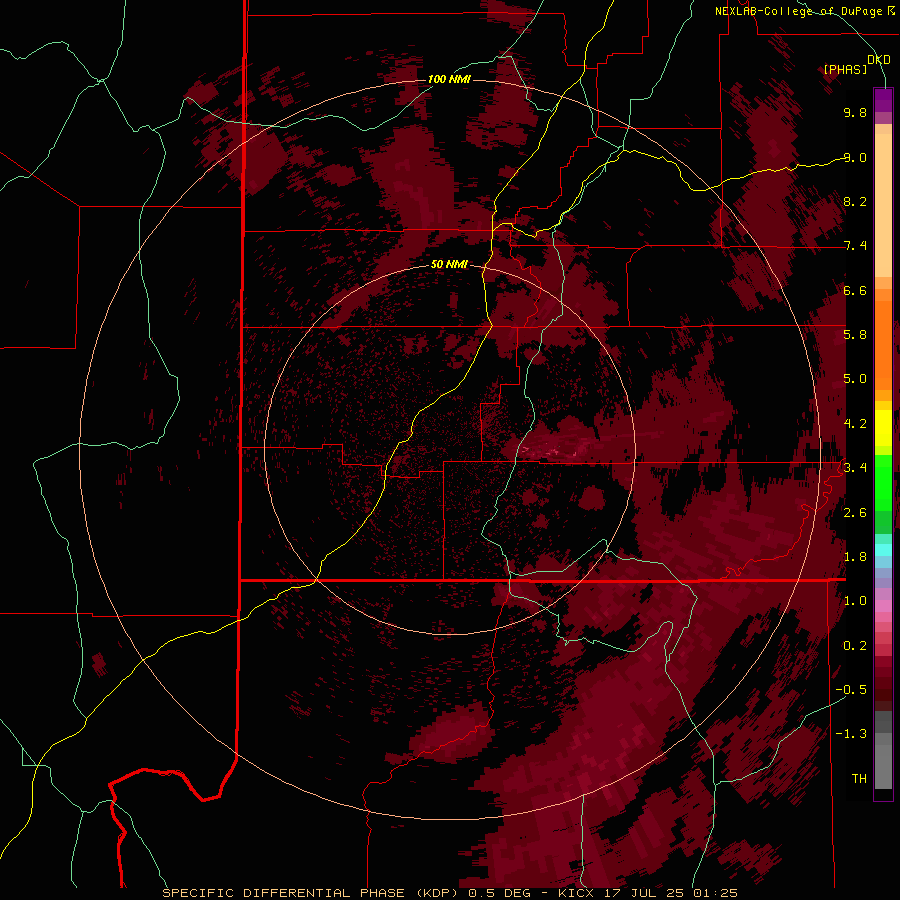
Task: Select the 9.8 value on the scale
Action: (855, 112)
